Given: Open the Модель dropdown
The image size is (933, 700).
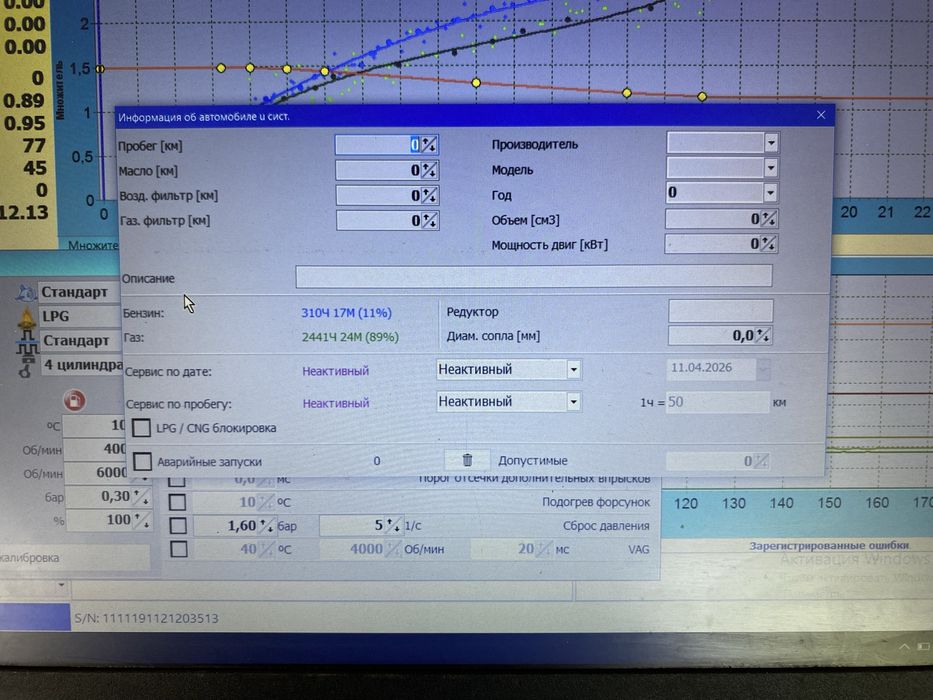Looking at the screenshot, I should click(x=771, y=168).
